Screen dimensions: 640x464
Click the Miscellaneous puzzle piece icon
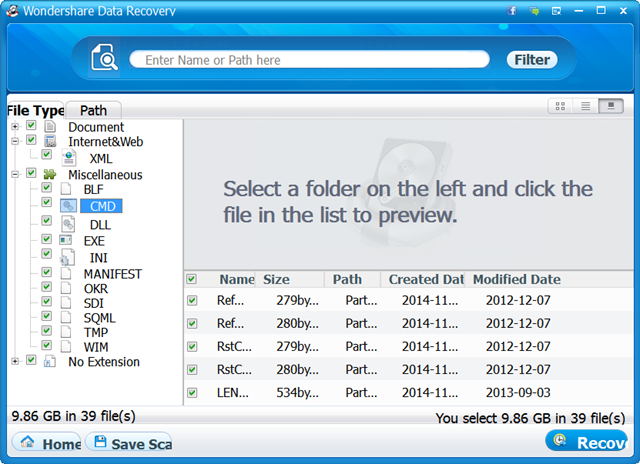tap(50, 174)
